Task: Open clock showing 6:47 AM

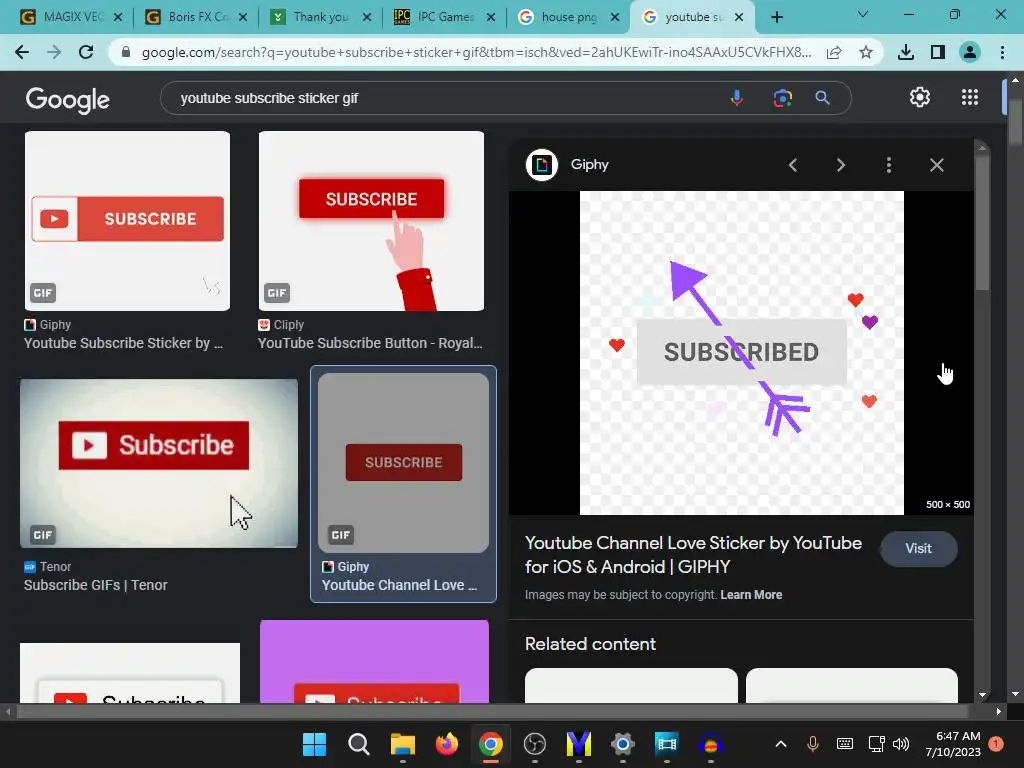Action: (x=953, y=744)
